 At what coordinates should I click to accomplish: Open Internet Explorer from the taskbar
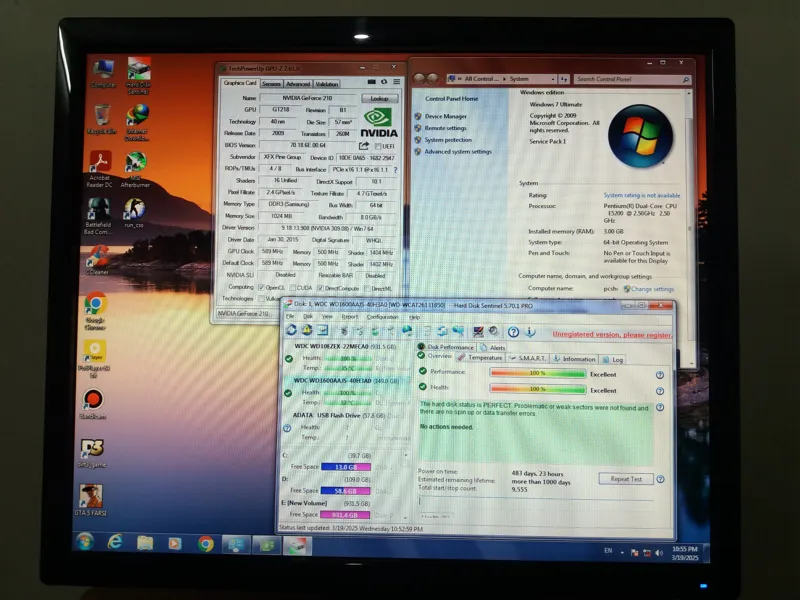pos(115,542)
